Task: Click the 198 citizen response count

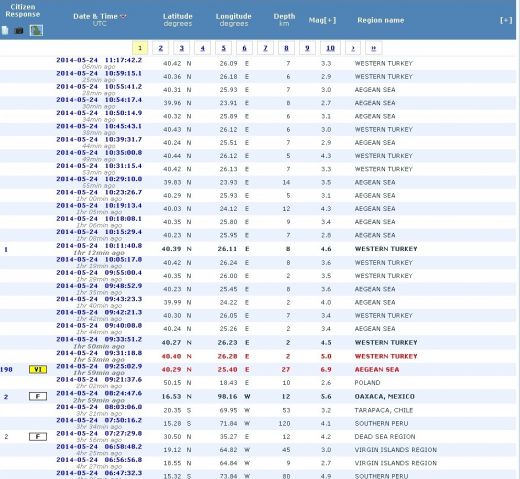Action: coord(6,369)
